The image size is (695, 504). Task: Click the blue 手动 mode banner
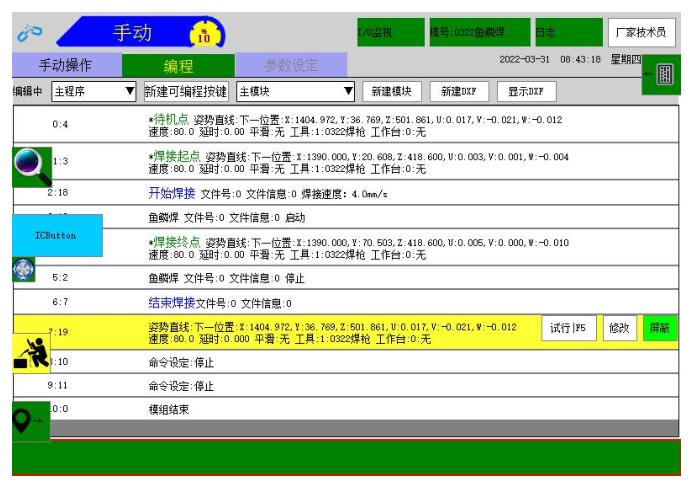point(141,32)
